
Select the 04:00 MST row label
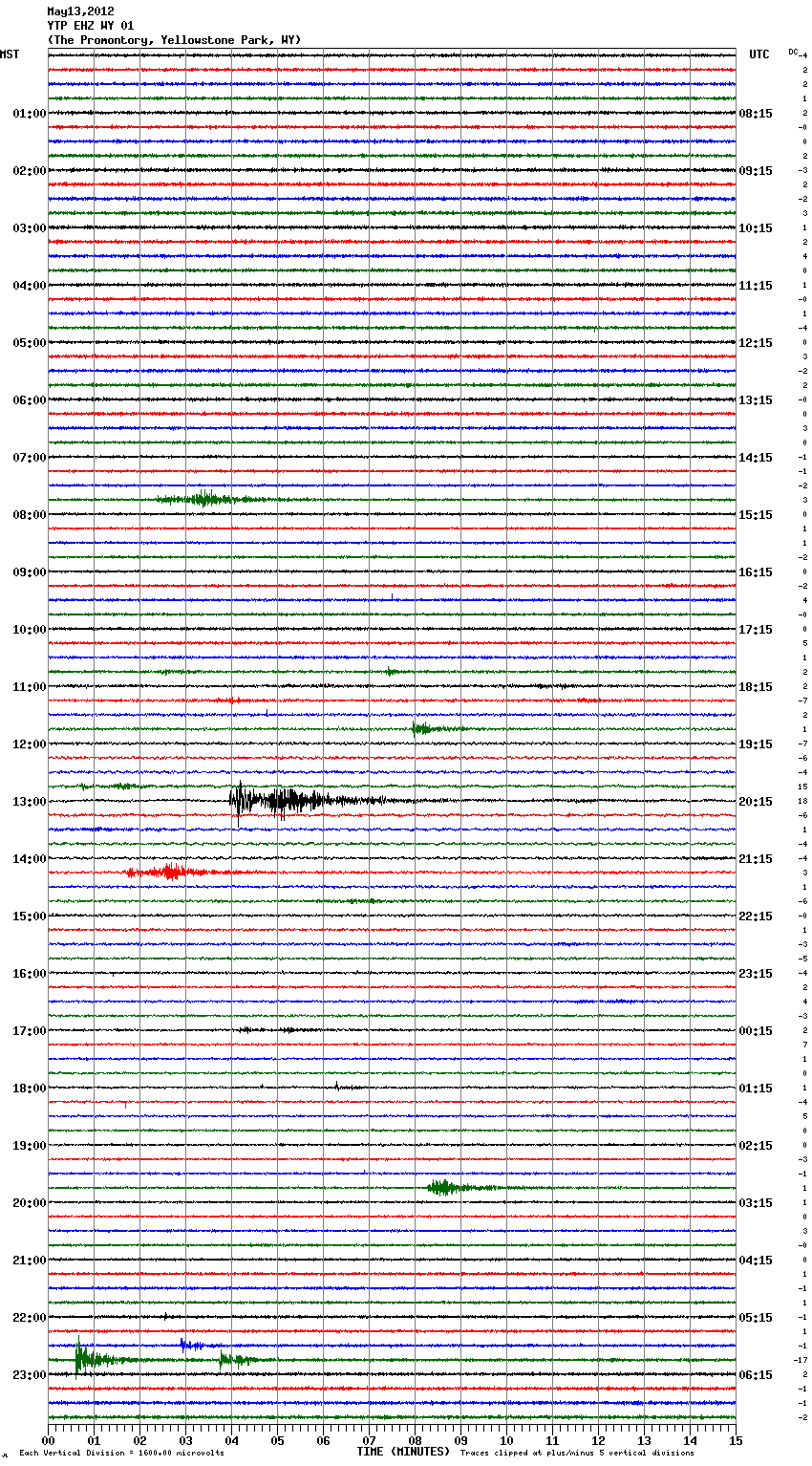[30, 286]
